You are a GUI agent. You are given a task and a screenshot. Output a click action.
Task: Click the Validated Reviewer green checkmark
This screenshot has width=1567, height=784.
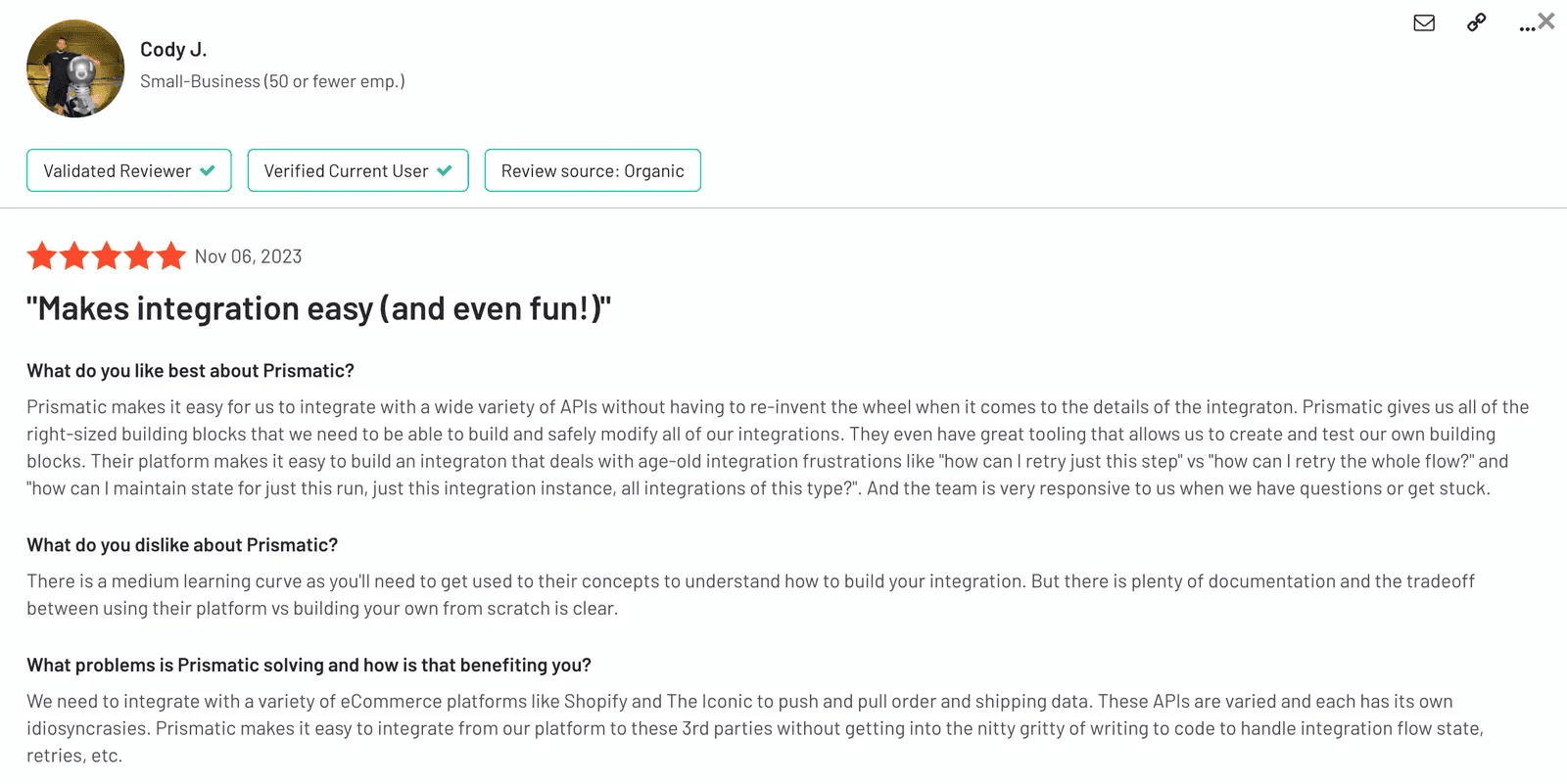pos(208,170)
